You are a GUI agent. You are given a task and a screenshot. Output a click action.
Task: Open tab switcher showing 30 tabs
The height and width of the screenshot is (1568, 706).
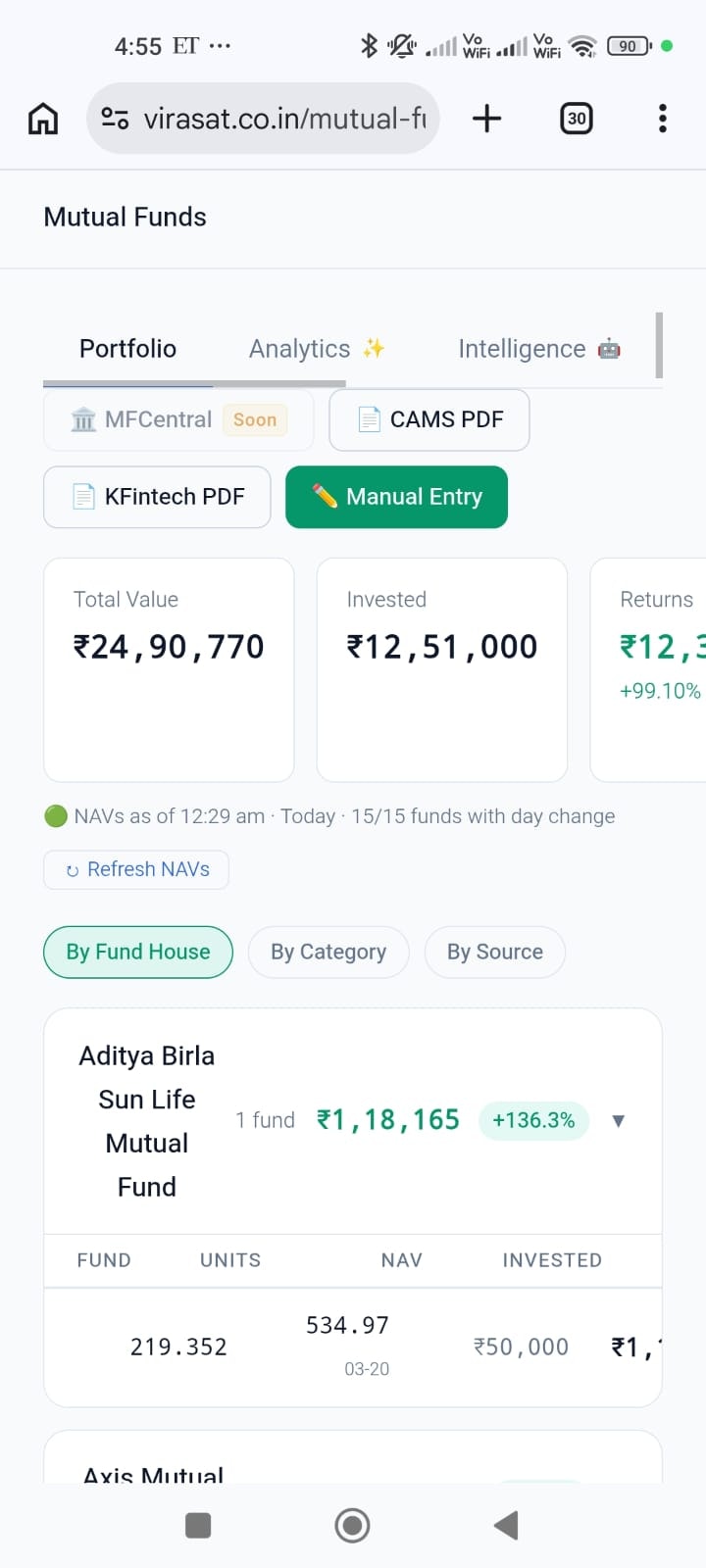(x=577, y=119)
